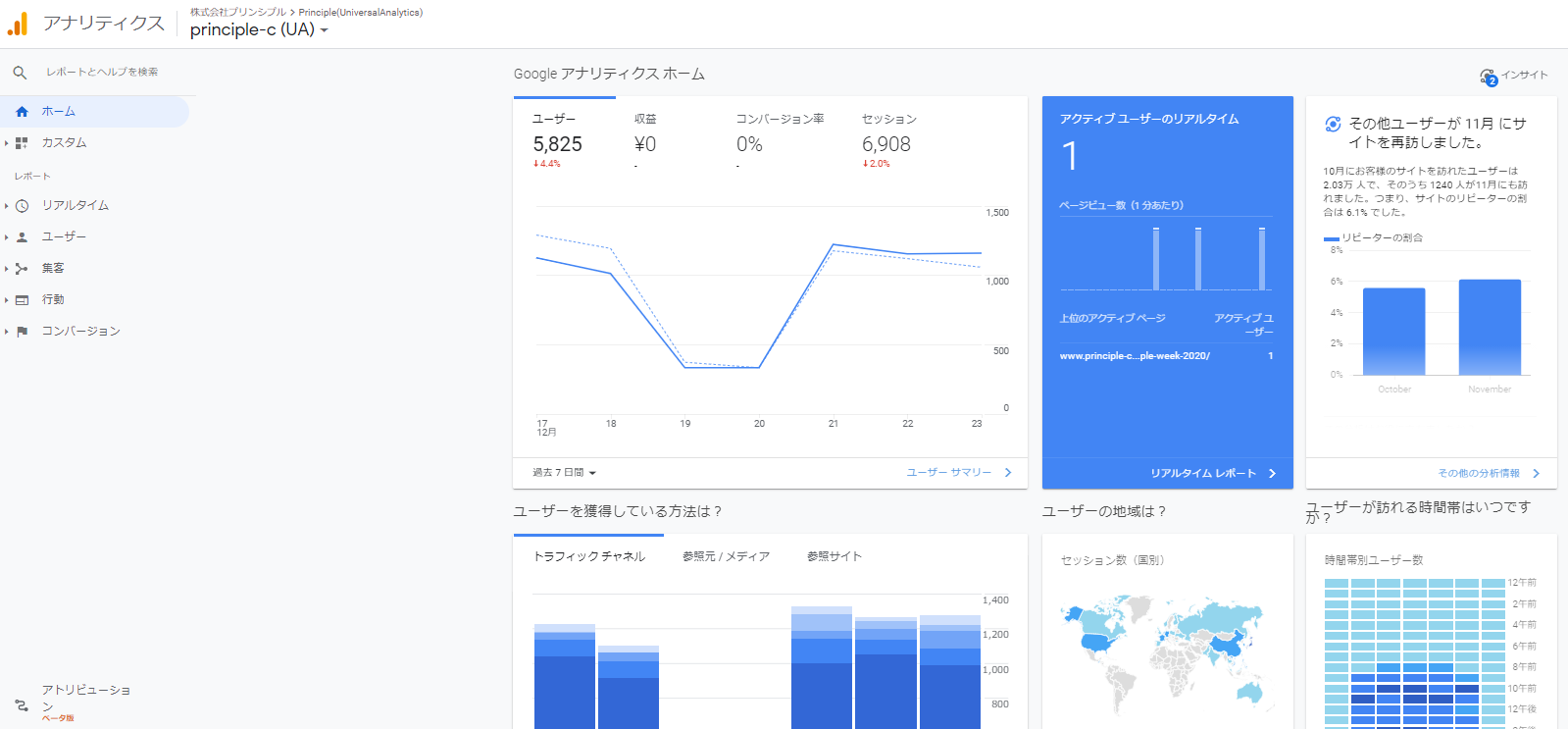Click the Google Analytics logo icon
Image resolution: width=1568 pixels, height=729 pixels.
click(18, 24)
